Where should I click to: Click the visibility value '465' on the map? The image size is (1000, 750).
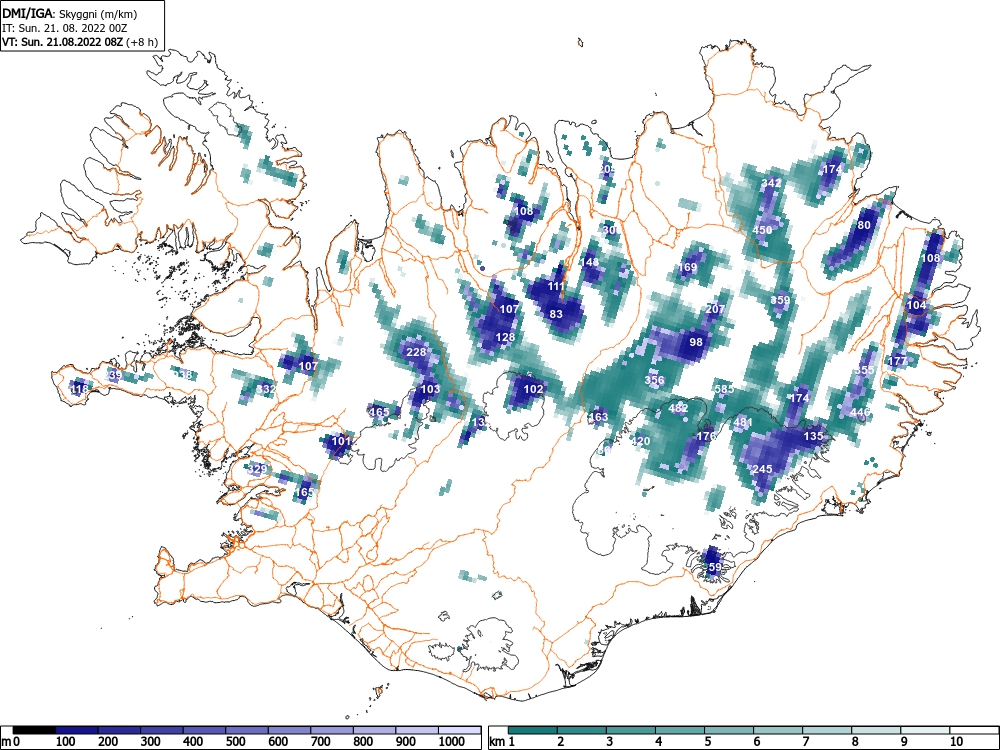(379, 413)
